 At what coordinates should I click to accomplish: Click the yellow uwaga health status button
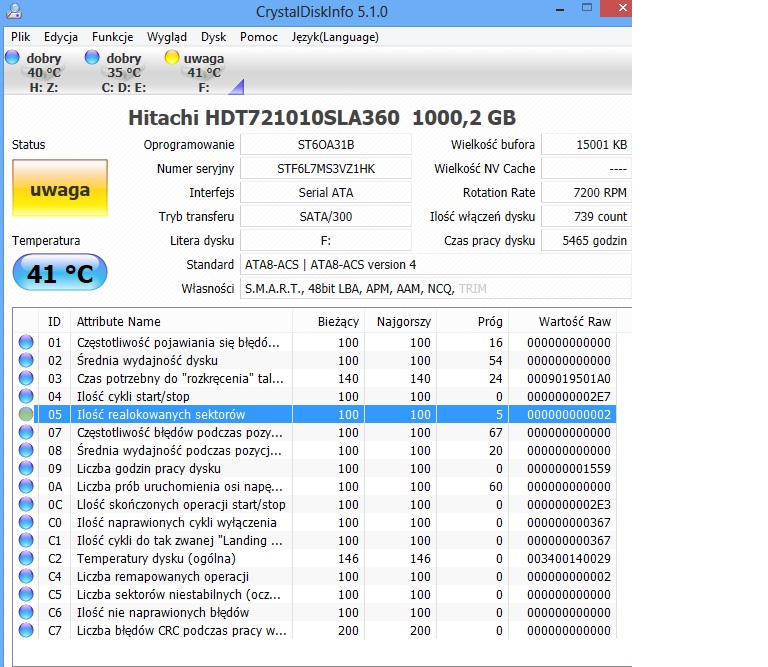point(60,188)
